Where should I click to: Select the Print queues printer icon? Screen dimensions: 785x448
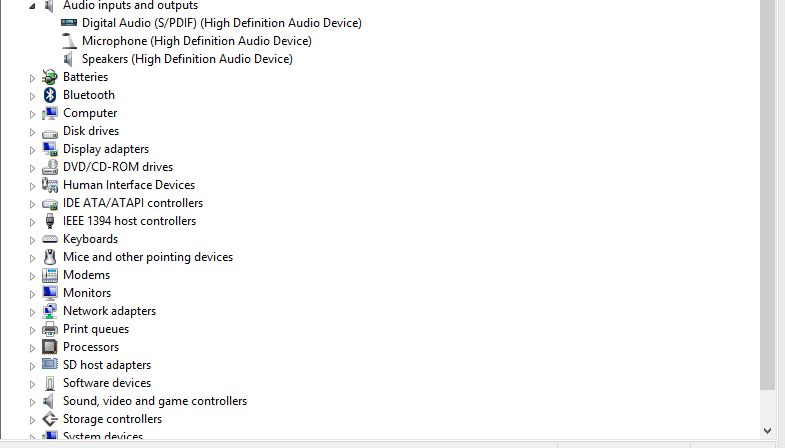click(50, 329)
